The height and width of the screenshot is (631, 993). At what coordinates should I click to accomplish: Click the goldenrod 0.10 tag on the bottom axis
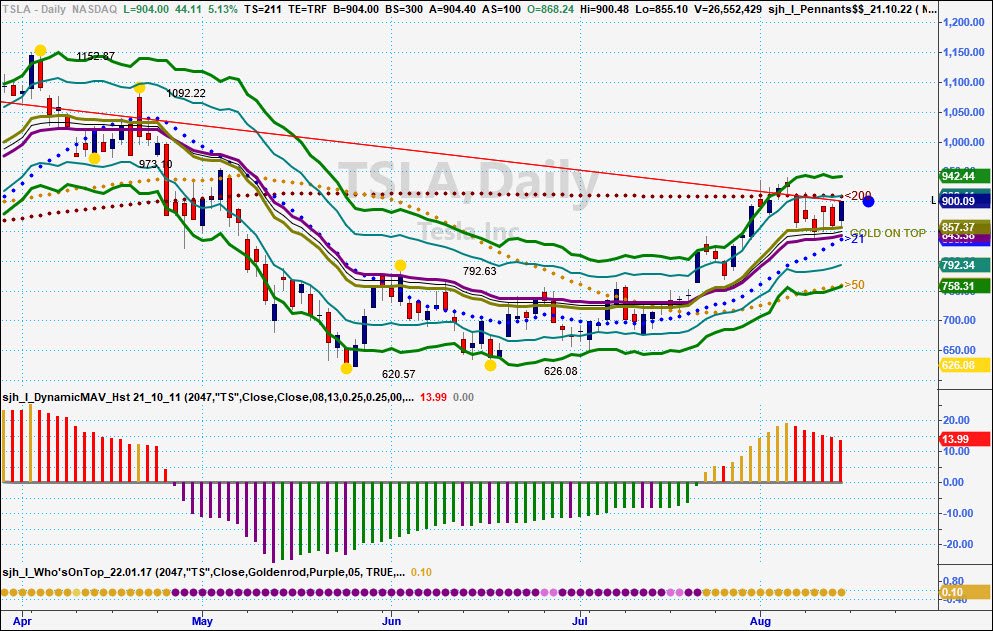tap(965, 592)
